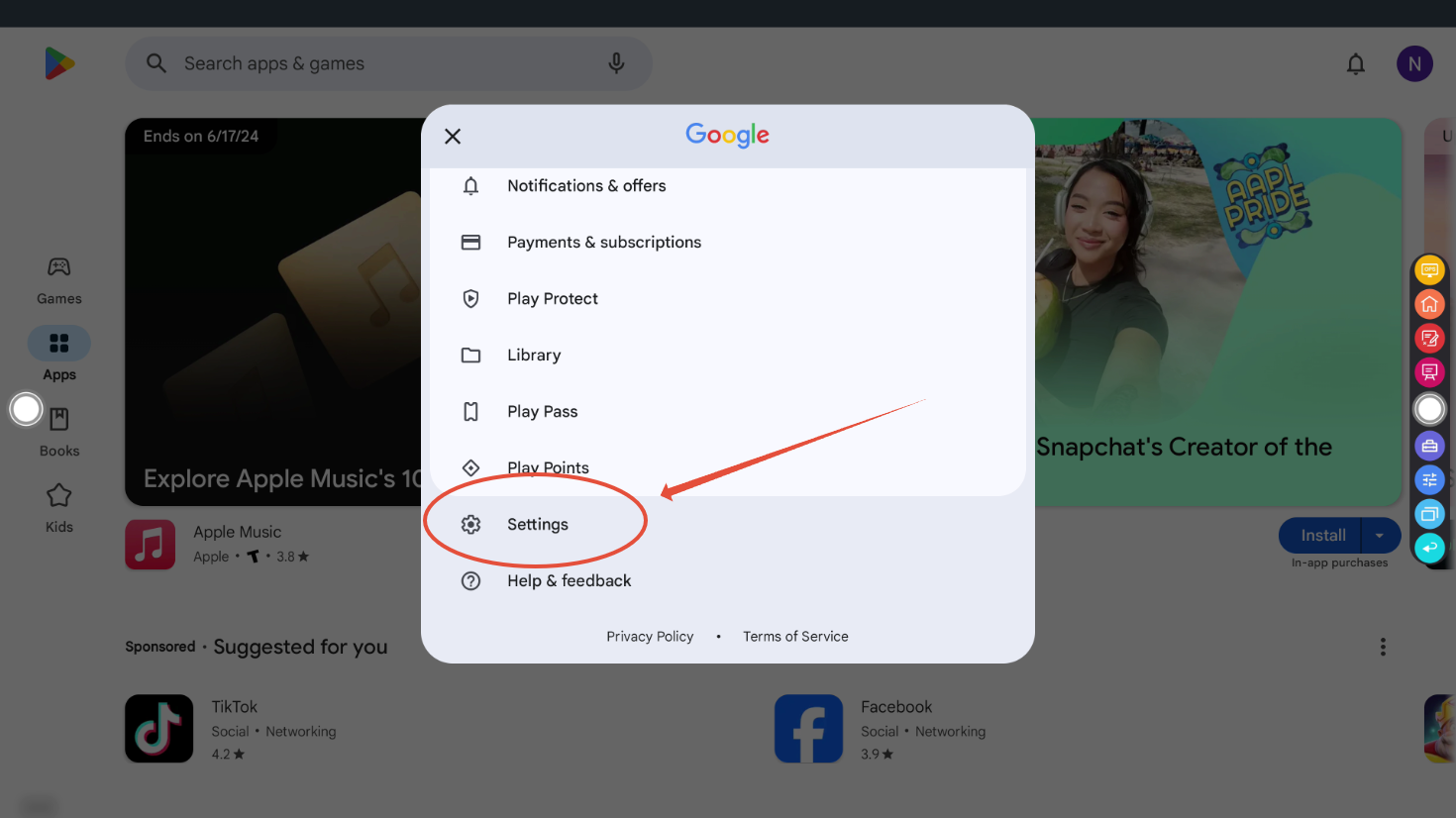Click the multi-window icon in floating toolbar
Viewport: 1456px width, 818px height.
pos(1429,514)
